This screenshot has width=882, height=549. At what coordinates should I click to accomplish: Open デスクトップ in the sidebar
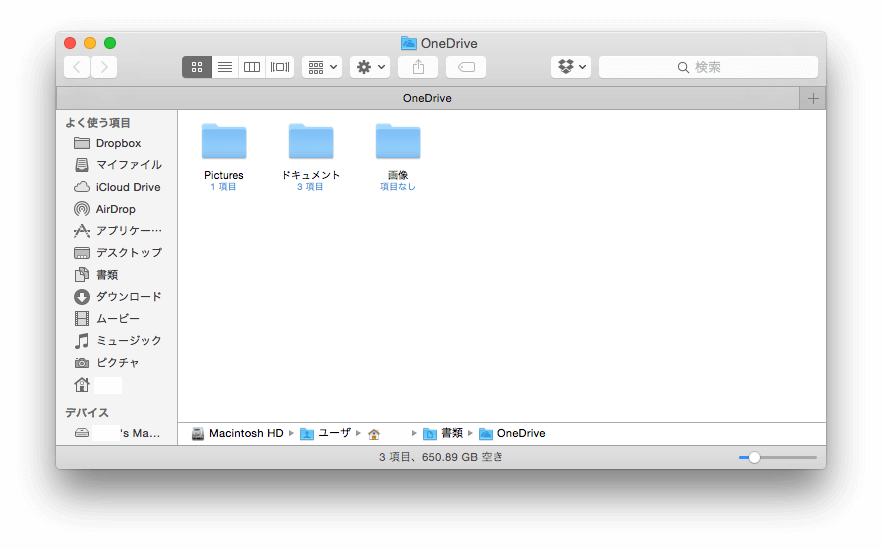click(118, 253)
